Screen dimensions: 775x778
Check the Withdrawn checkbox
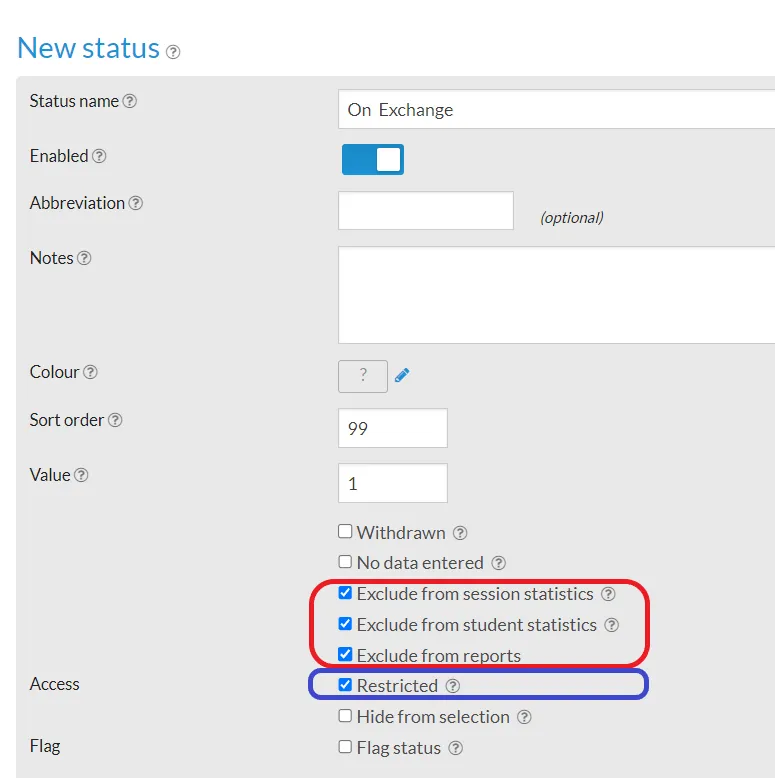click(x=345, y=531)
